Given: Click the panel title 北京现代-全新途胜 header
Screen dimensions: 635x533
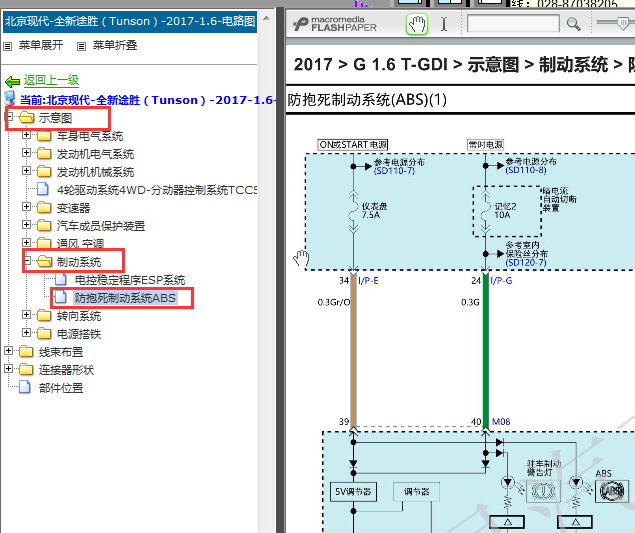Looking at the screenshot, I should tap(130, 21).
